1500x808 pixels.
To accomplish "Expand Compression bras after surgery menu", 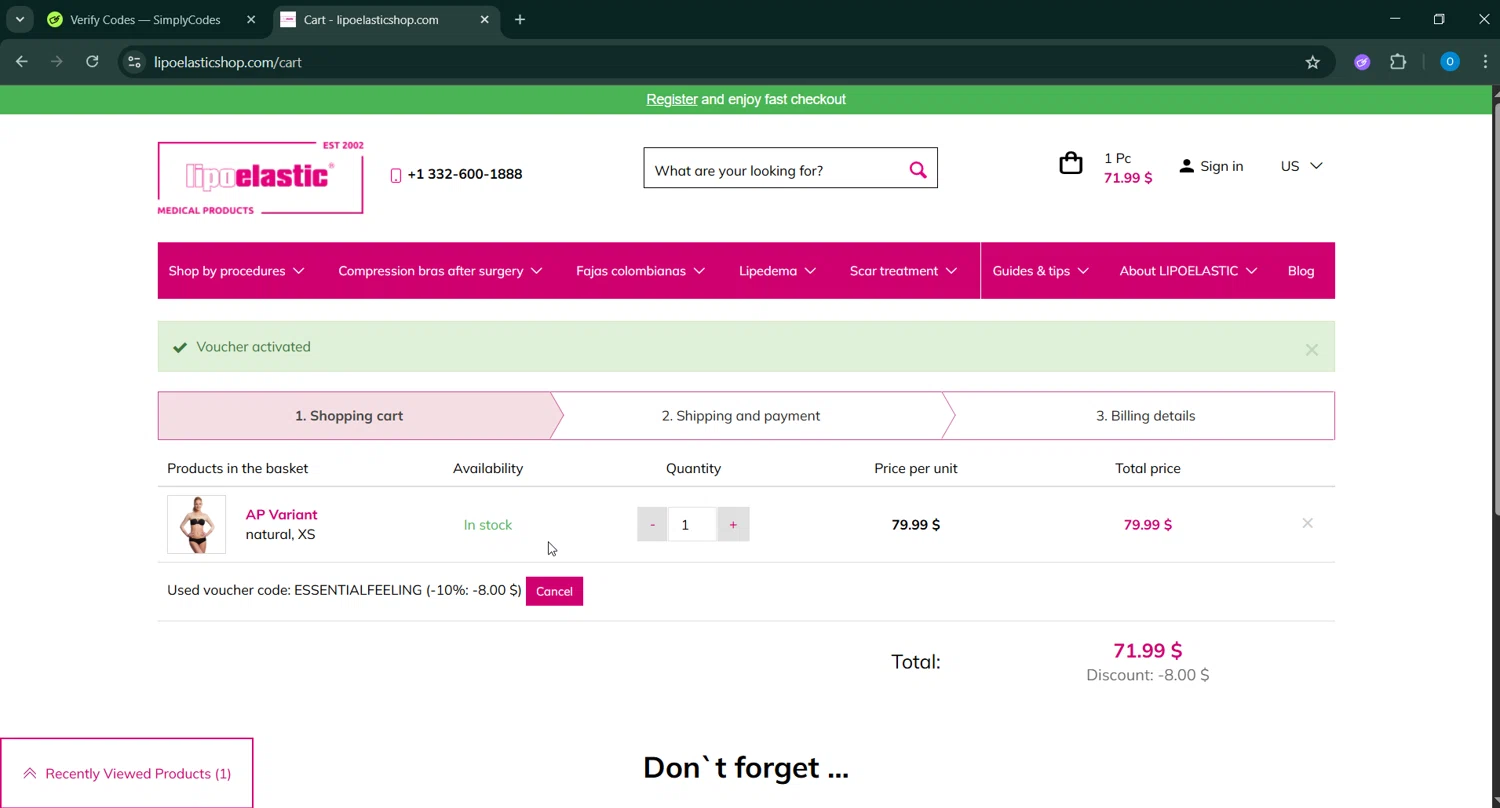I will coord(440,271).
